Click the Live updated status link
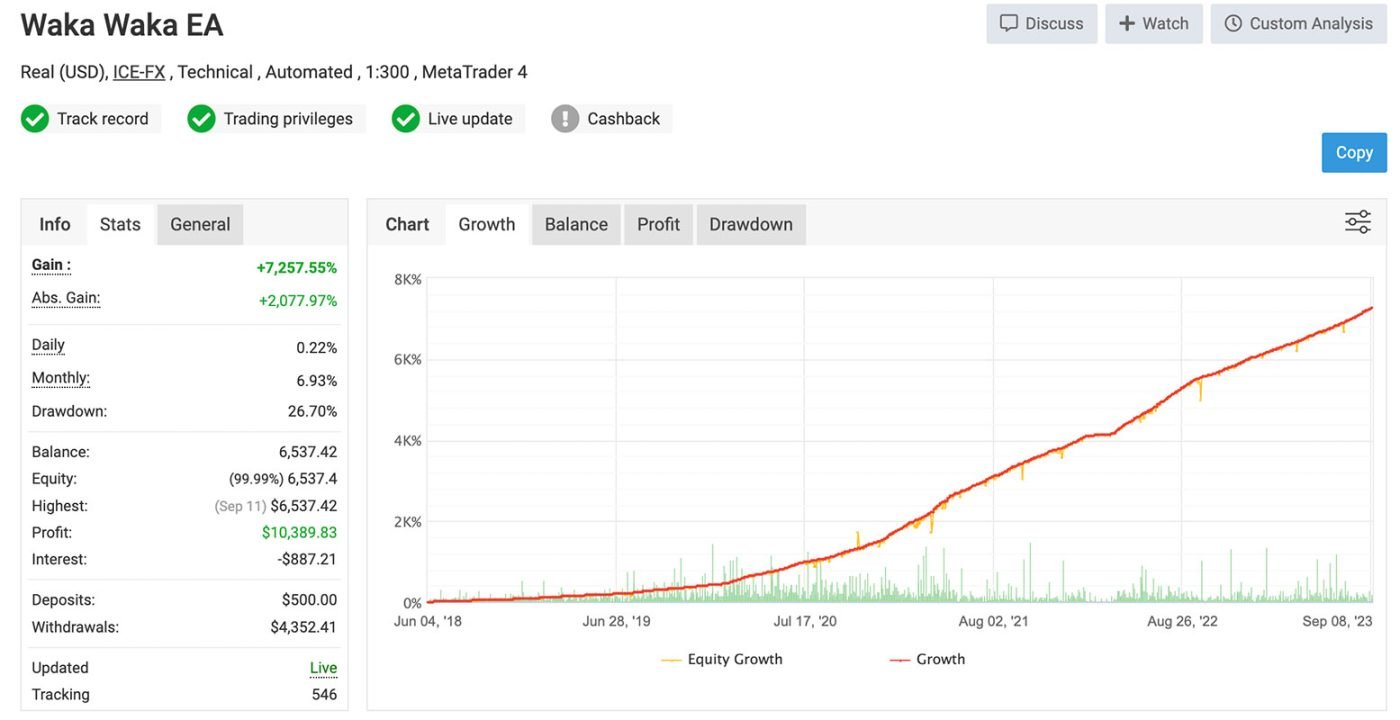1400x720 pixels. [x=323, y=668]
